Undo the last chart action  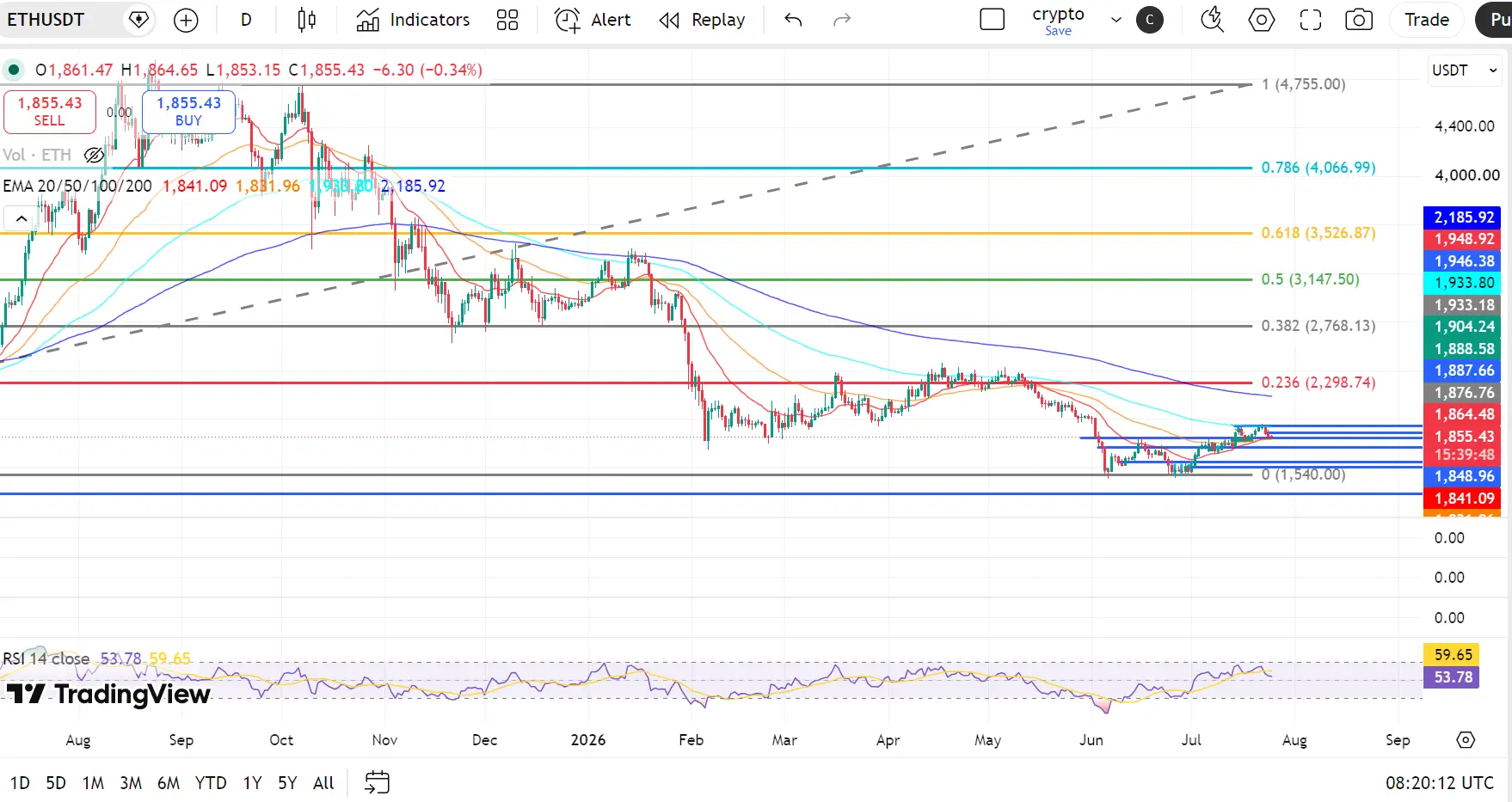tap(793, 20)
